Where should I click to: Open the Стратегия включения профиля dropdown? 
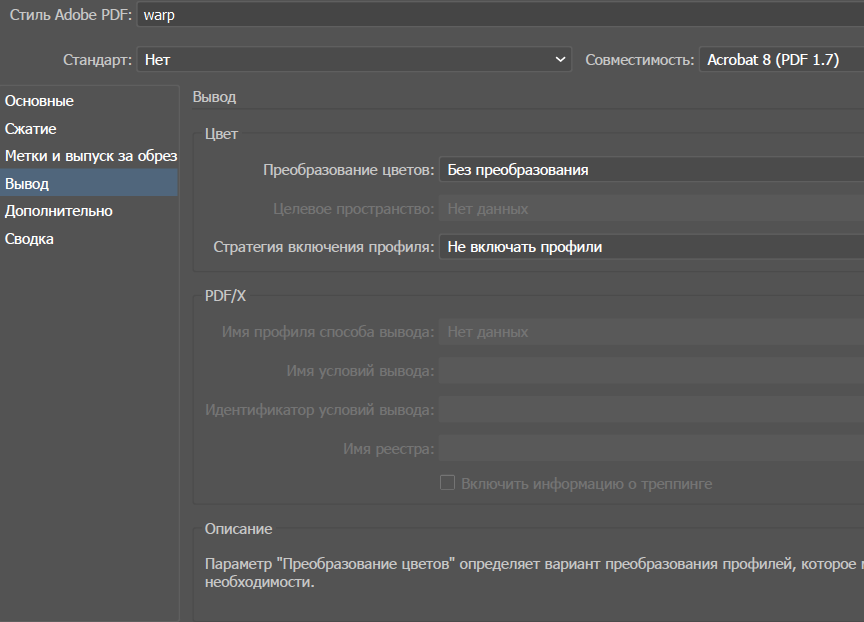(x=650, y=246)
